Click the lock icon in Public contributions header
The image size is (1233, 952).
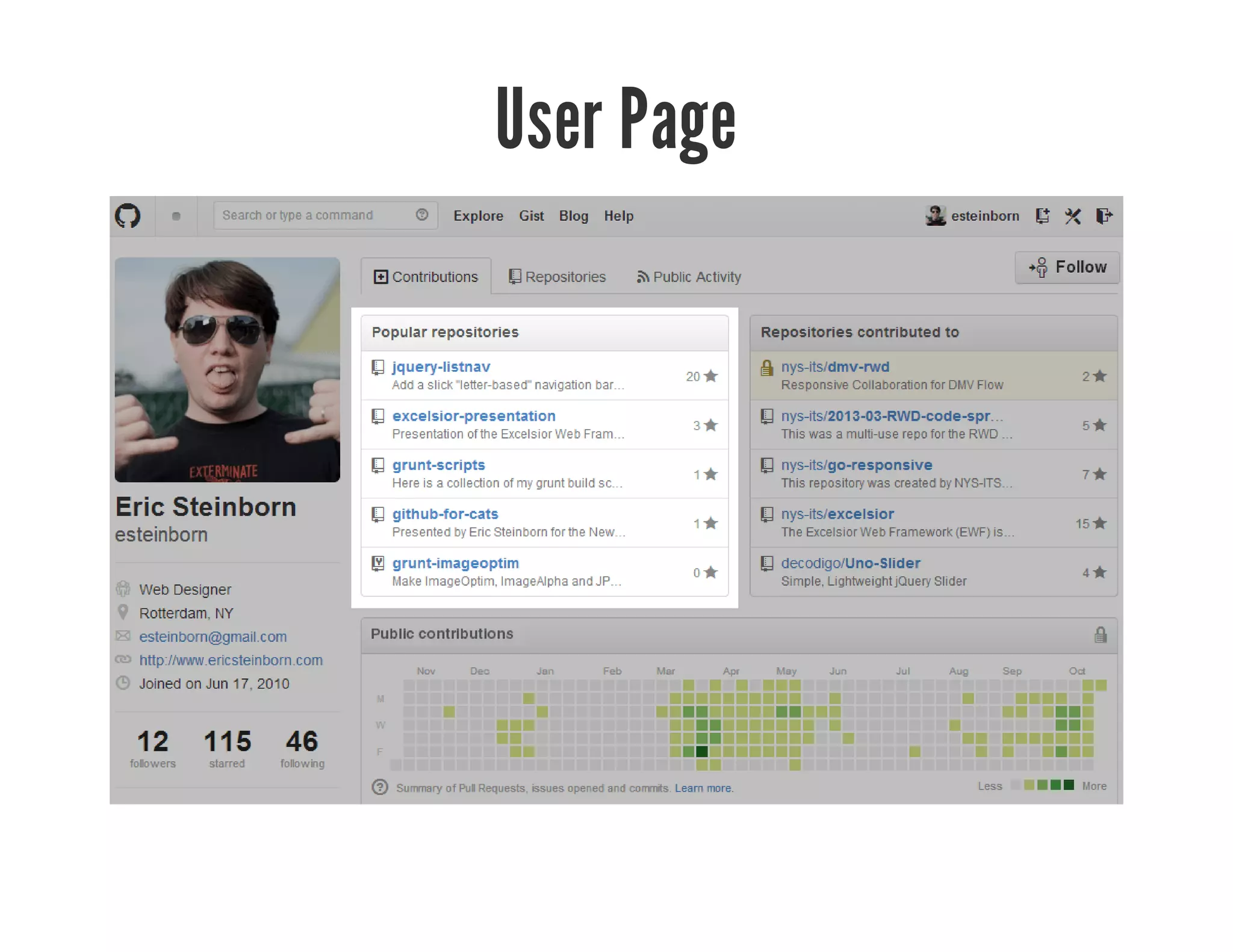coord(1101,634)
